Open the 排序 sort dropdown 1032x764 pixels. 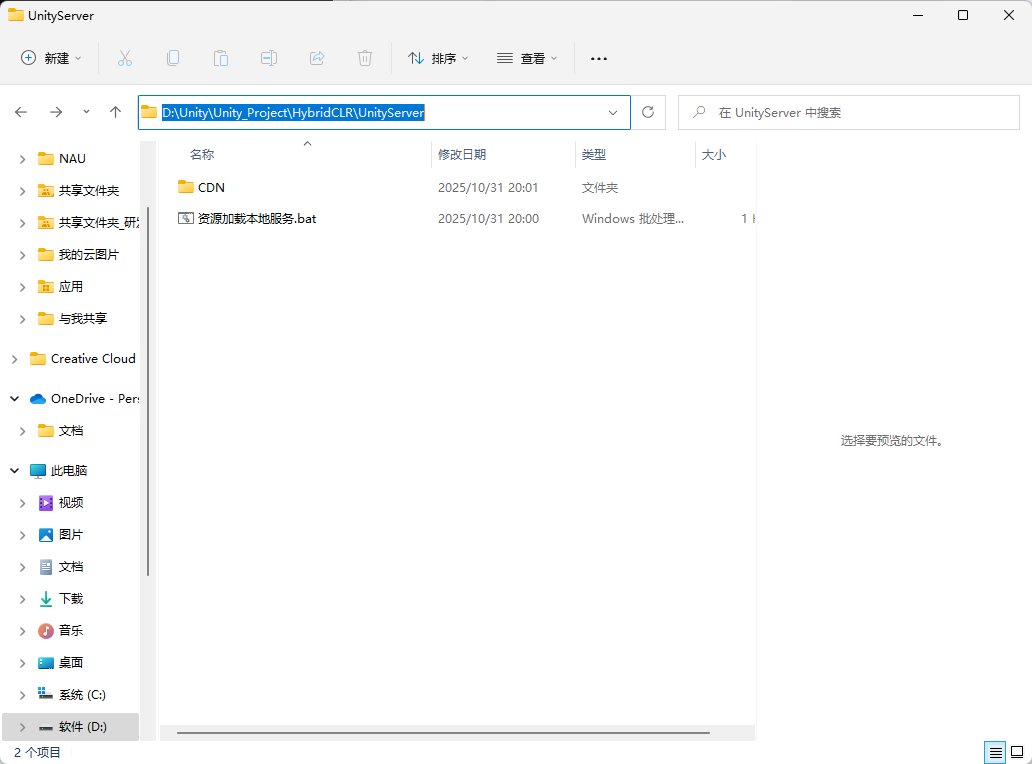(438, 58)
